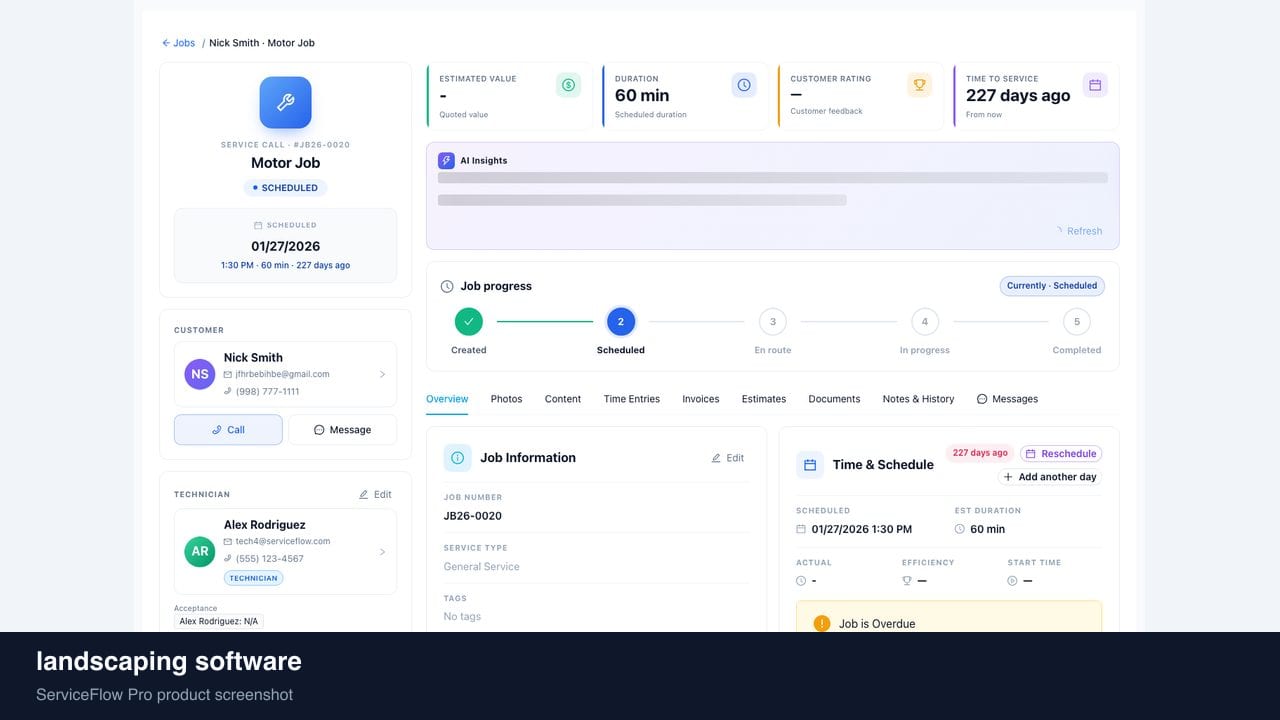Select the Invoices tab
The height and width of the screenshot is (720, 1280).
tap(701, 399)
